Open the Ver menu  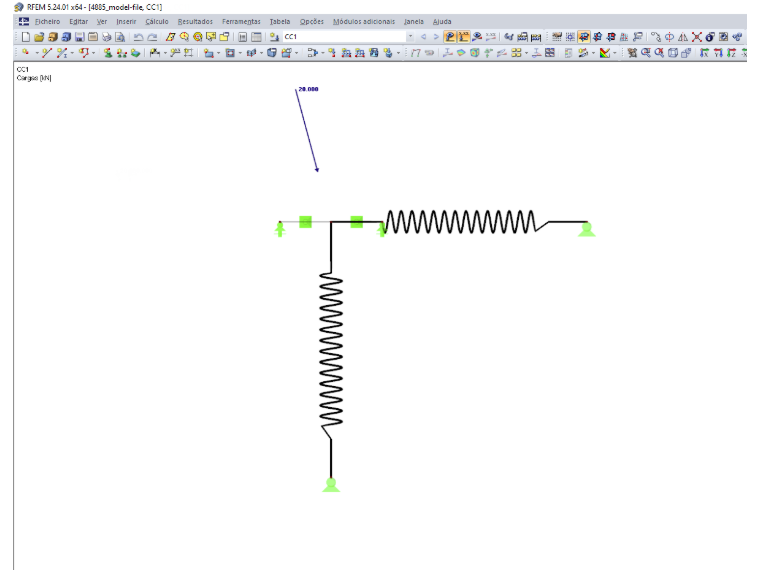102,22
